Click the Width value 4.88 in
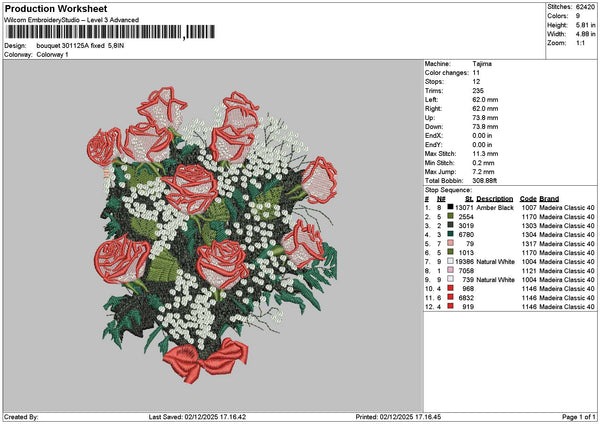Viewport: 600px width, 424px height. pos(585,34)
